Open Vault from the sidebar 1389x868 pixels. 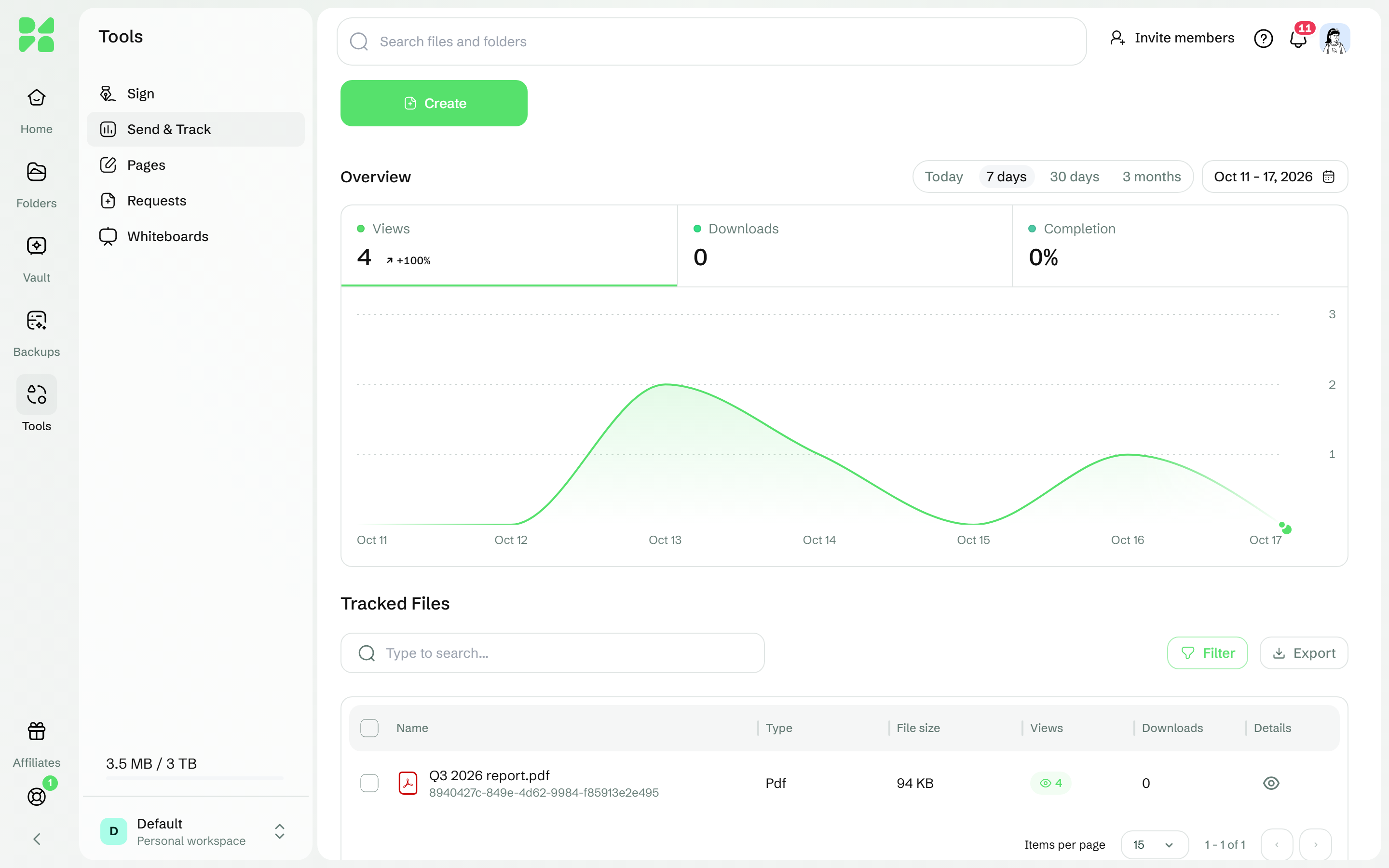point(36,259)
